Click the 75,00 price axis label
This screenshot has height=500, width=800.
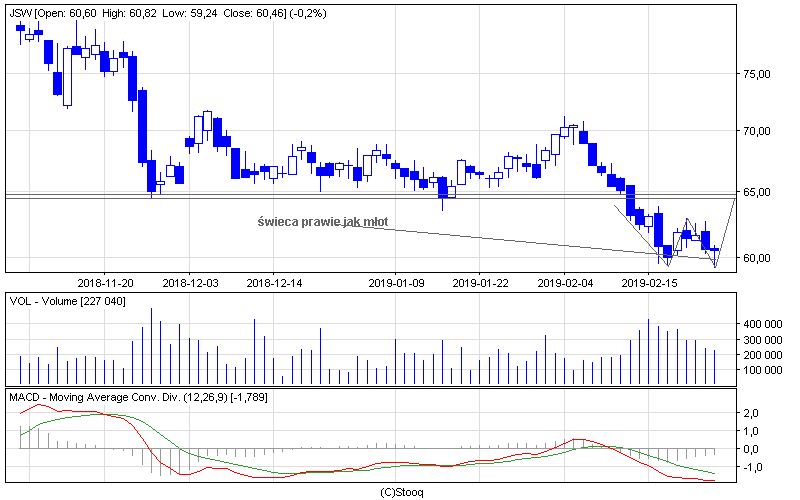pyautogui.click(x=757, y=74)
